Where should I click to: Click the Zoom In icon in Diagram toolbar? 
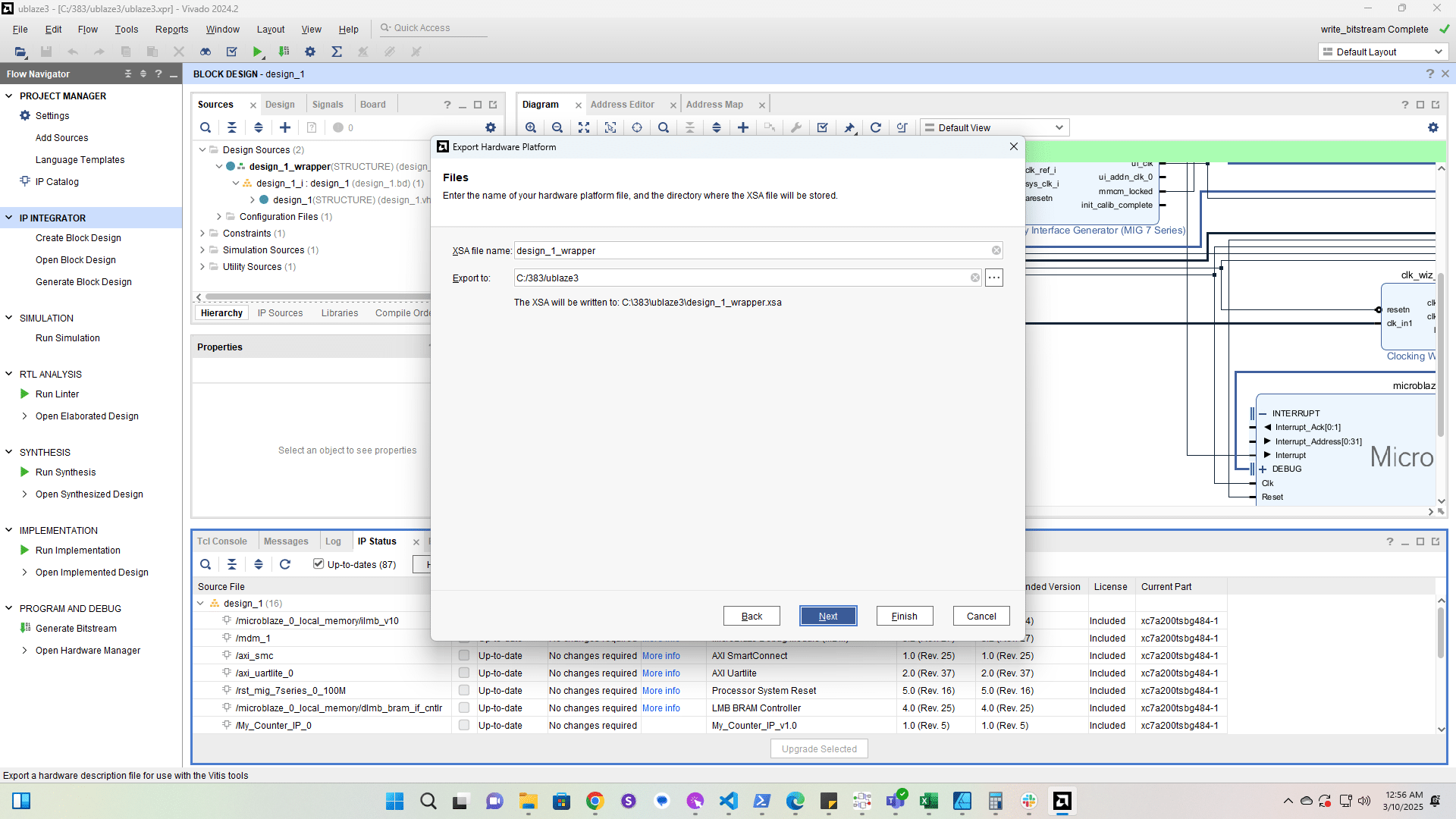pyautogui.click(x=531, y=127)
